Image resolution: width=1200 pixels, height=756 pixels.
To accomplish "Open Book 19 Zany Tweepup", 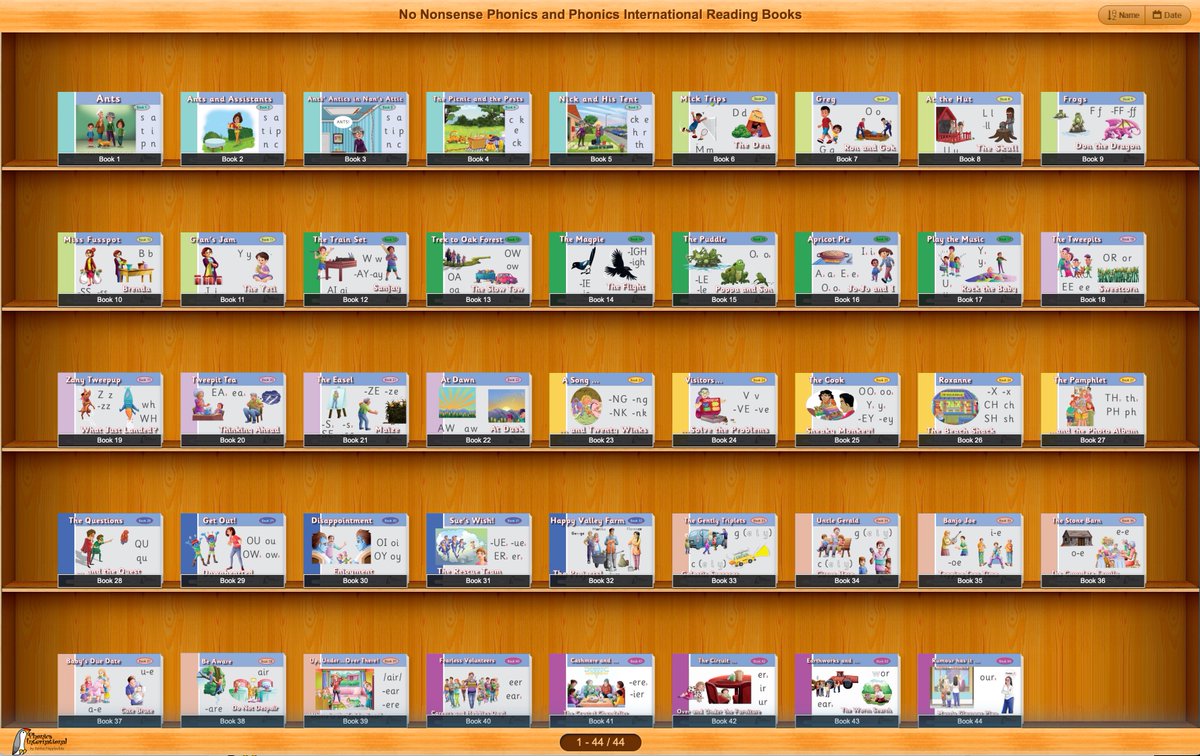I will point(110,410).
